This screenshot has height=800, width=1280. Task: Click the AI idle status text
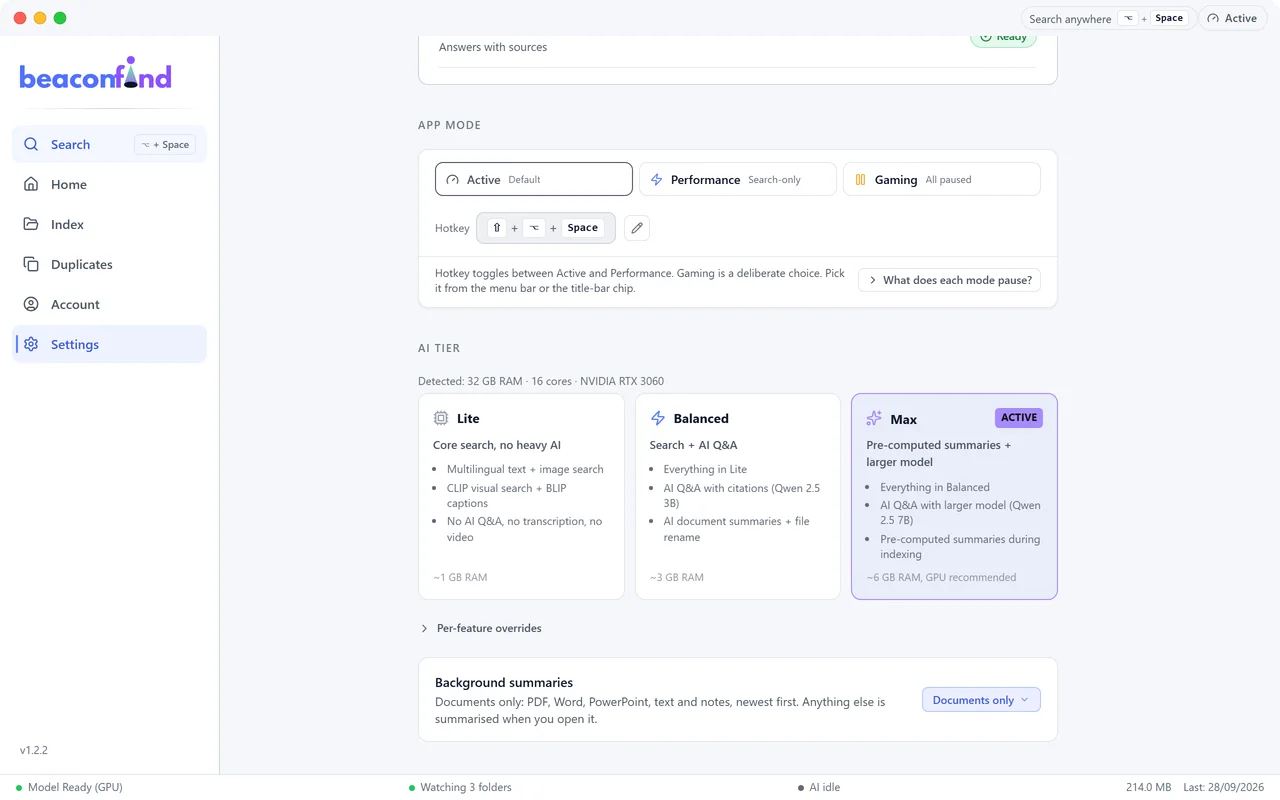pos(825,788)
